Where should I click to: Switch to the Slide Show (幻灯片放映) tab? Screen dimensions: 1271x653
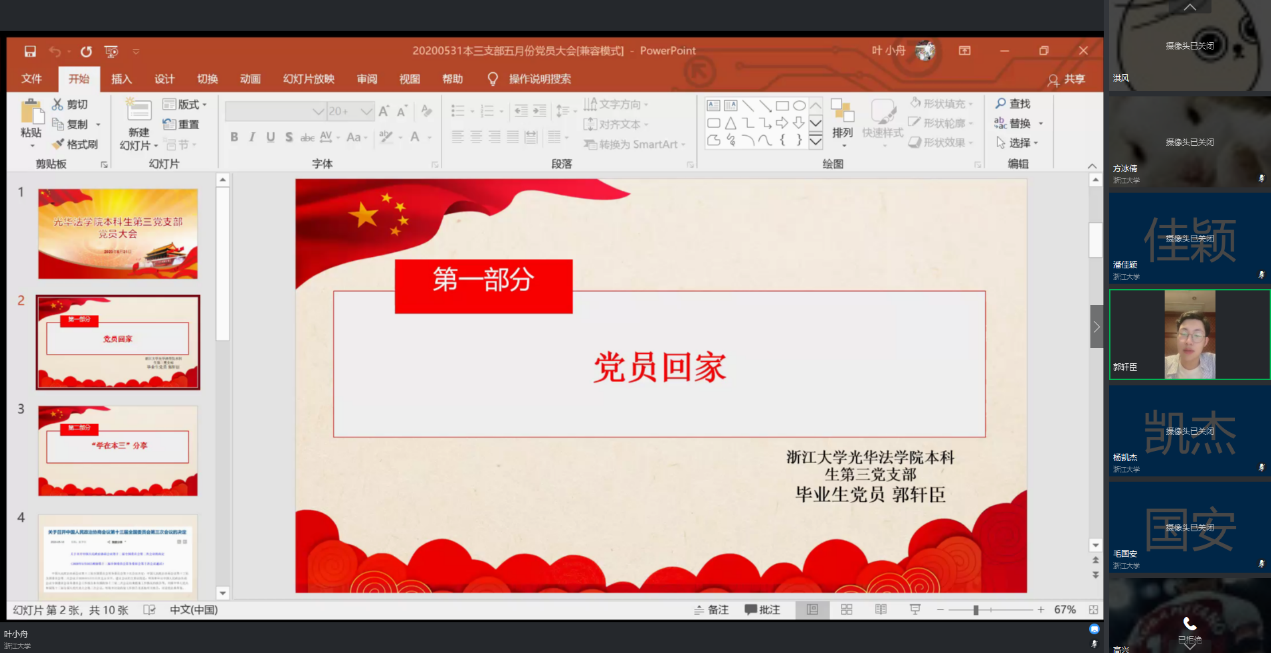308,79
